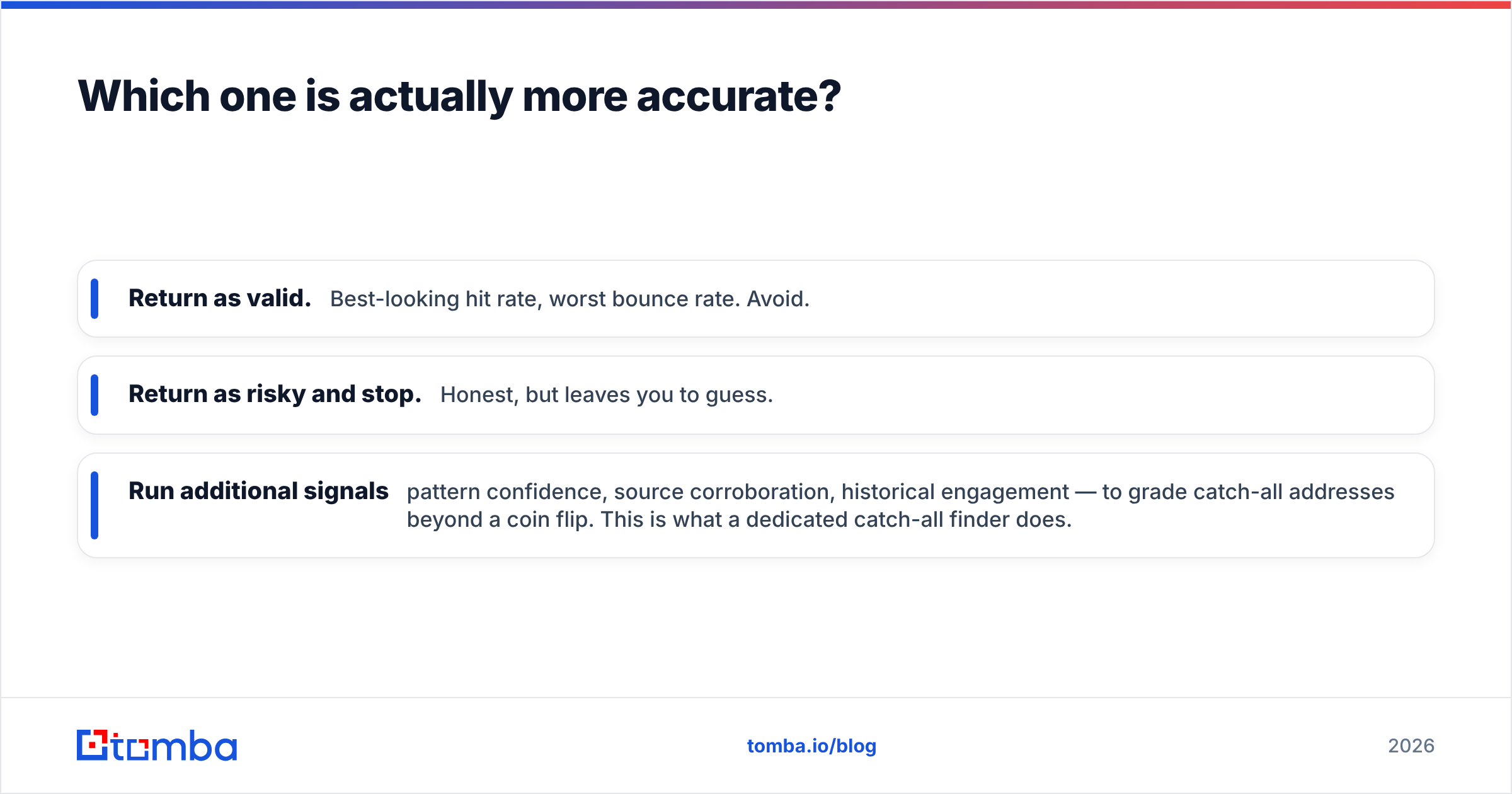
Task: Click empty space in the 'Return as valid' card
Action: (1121, 299)
